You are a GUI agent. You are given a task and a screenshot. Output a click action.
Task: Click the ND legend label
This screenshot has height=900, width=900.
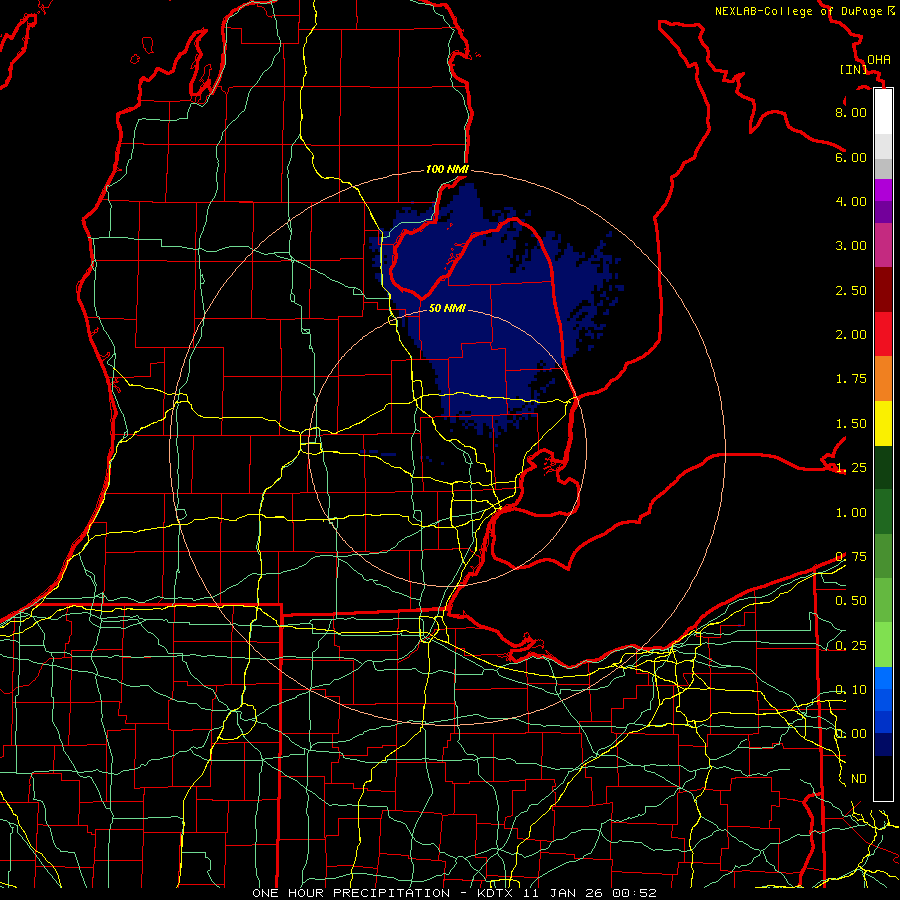click(x=859, y=779)
